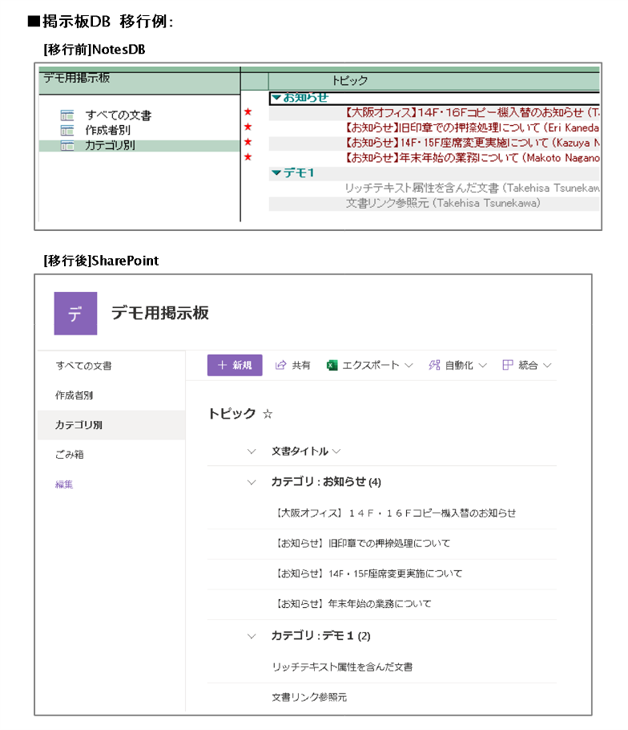
Task: Select 作成者別 view in Notes pane
Action: point(108,130)
